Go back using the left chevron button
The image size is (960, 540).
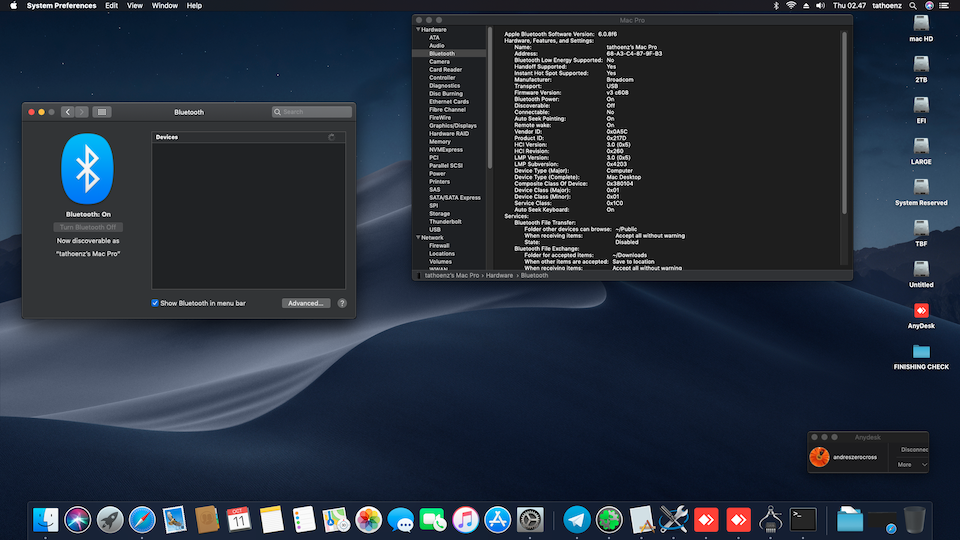tap(67, 112)
